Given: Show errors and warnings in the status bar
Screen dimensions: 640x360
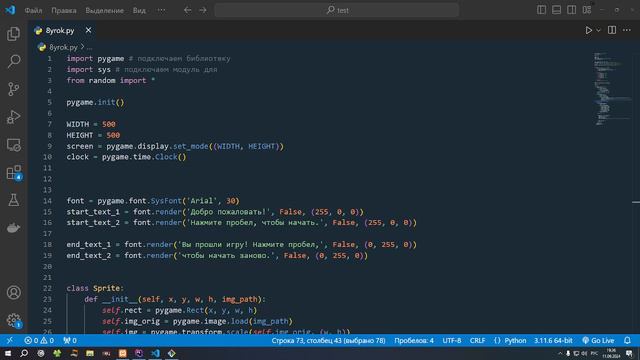Looking at the screenshot, I should [39, 340].
